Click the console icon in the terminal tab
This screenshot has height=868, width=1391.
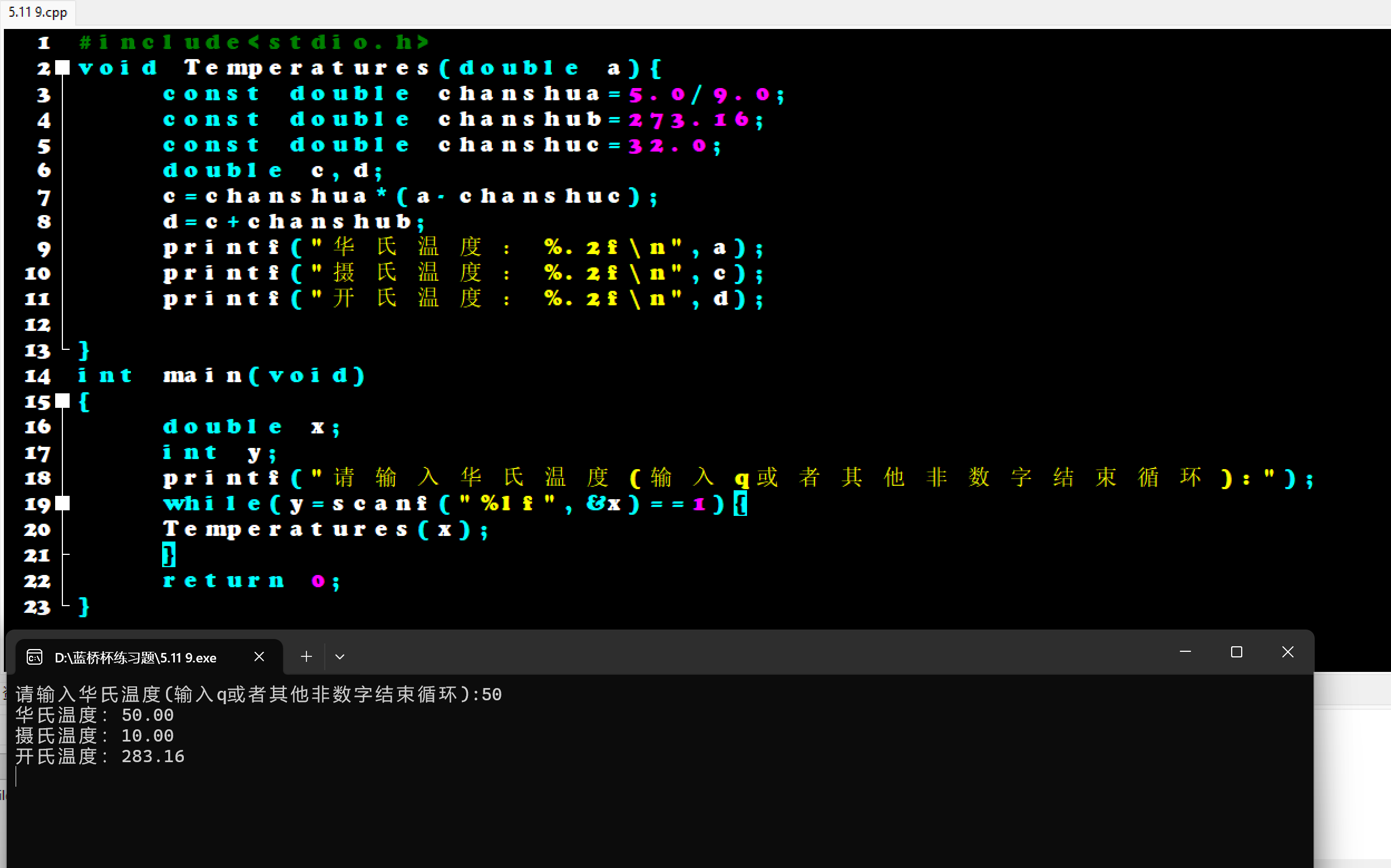click(x=35, y=657)
